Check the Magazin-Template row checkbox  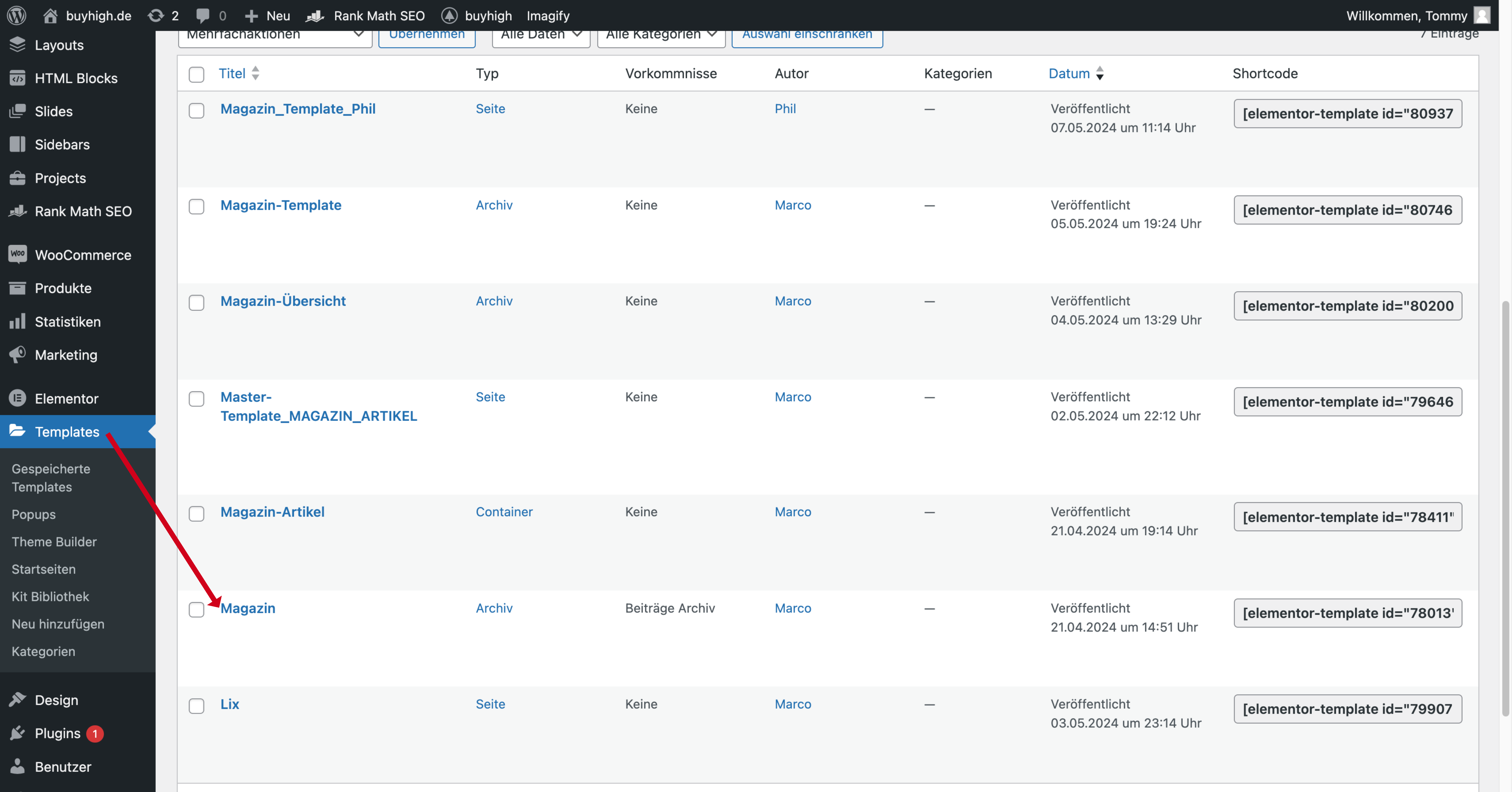click(x=197, y=207)
